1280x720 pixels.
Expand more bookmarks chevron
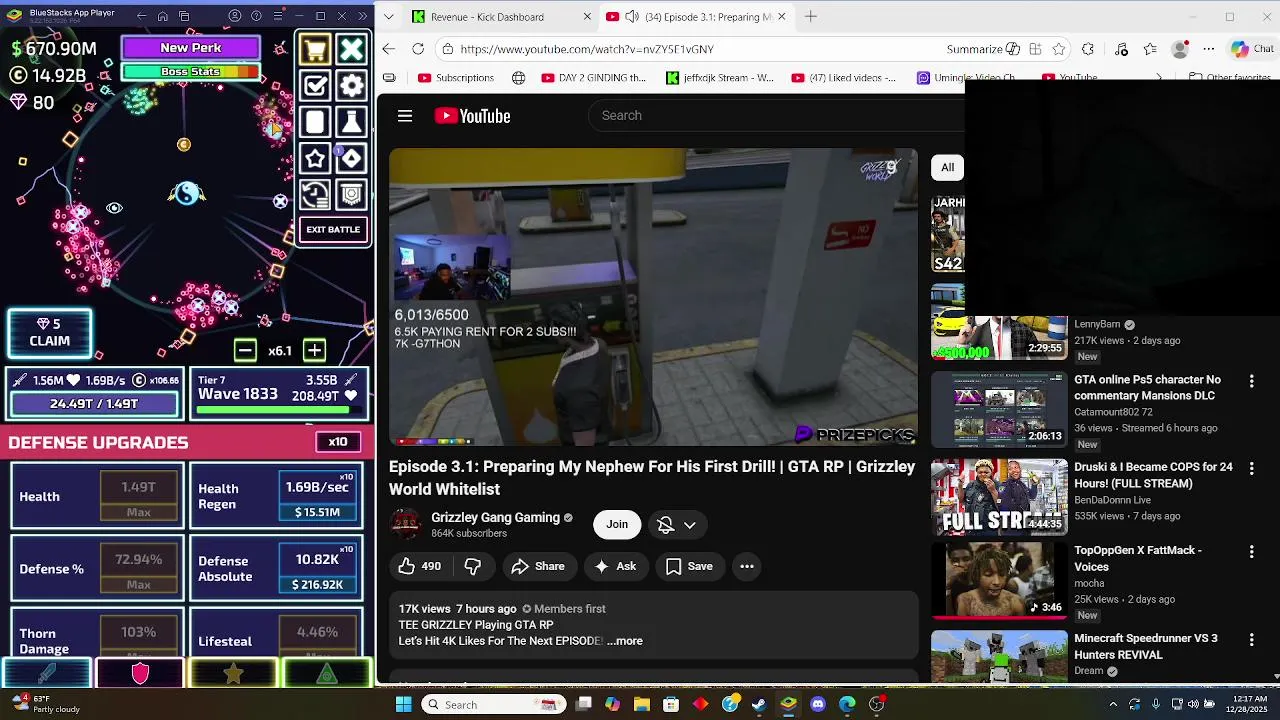coord(1159,78)
